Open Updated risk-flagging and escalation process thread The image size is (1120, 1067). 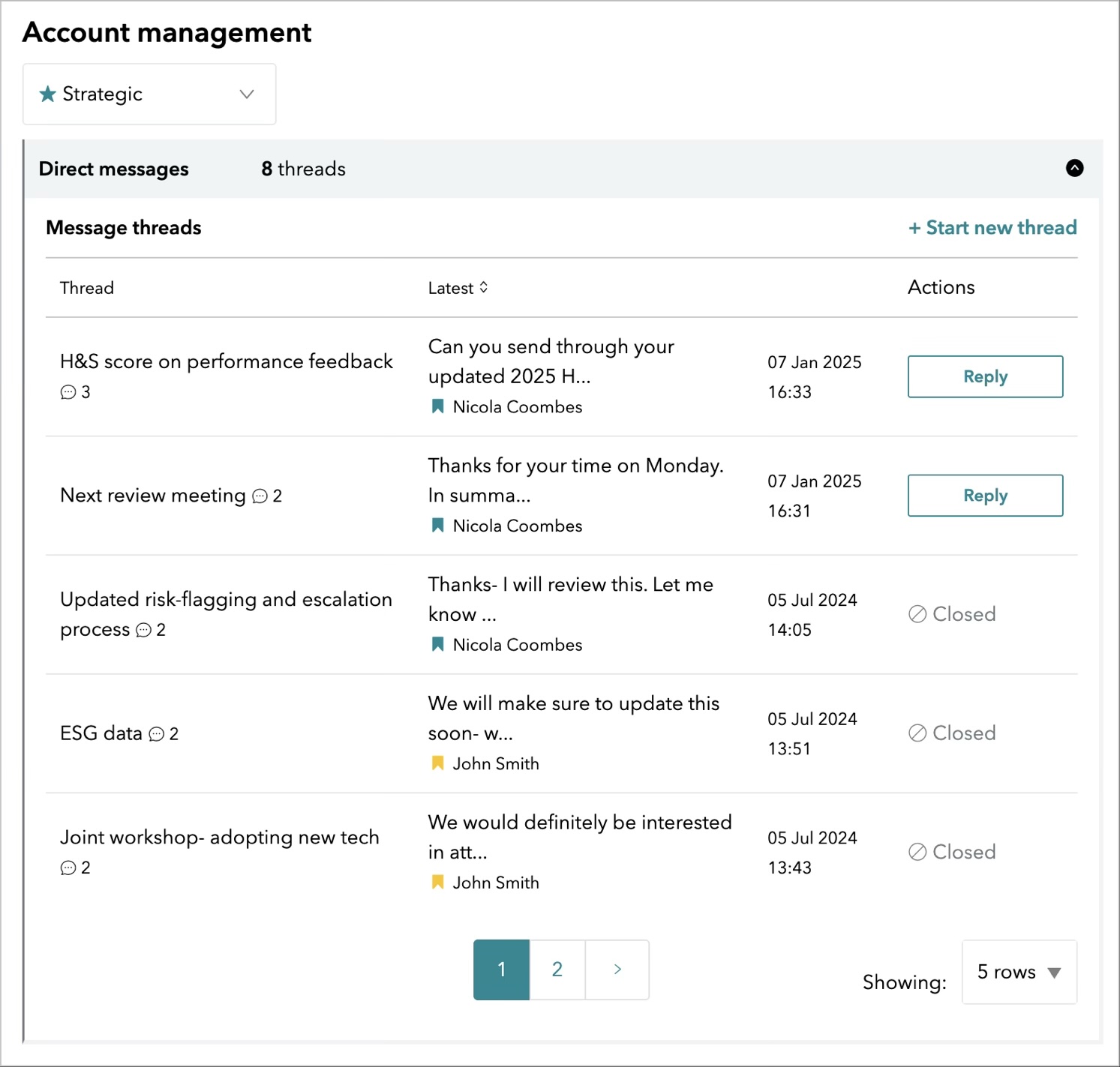point(227,614)
